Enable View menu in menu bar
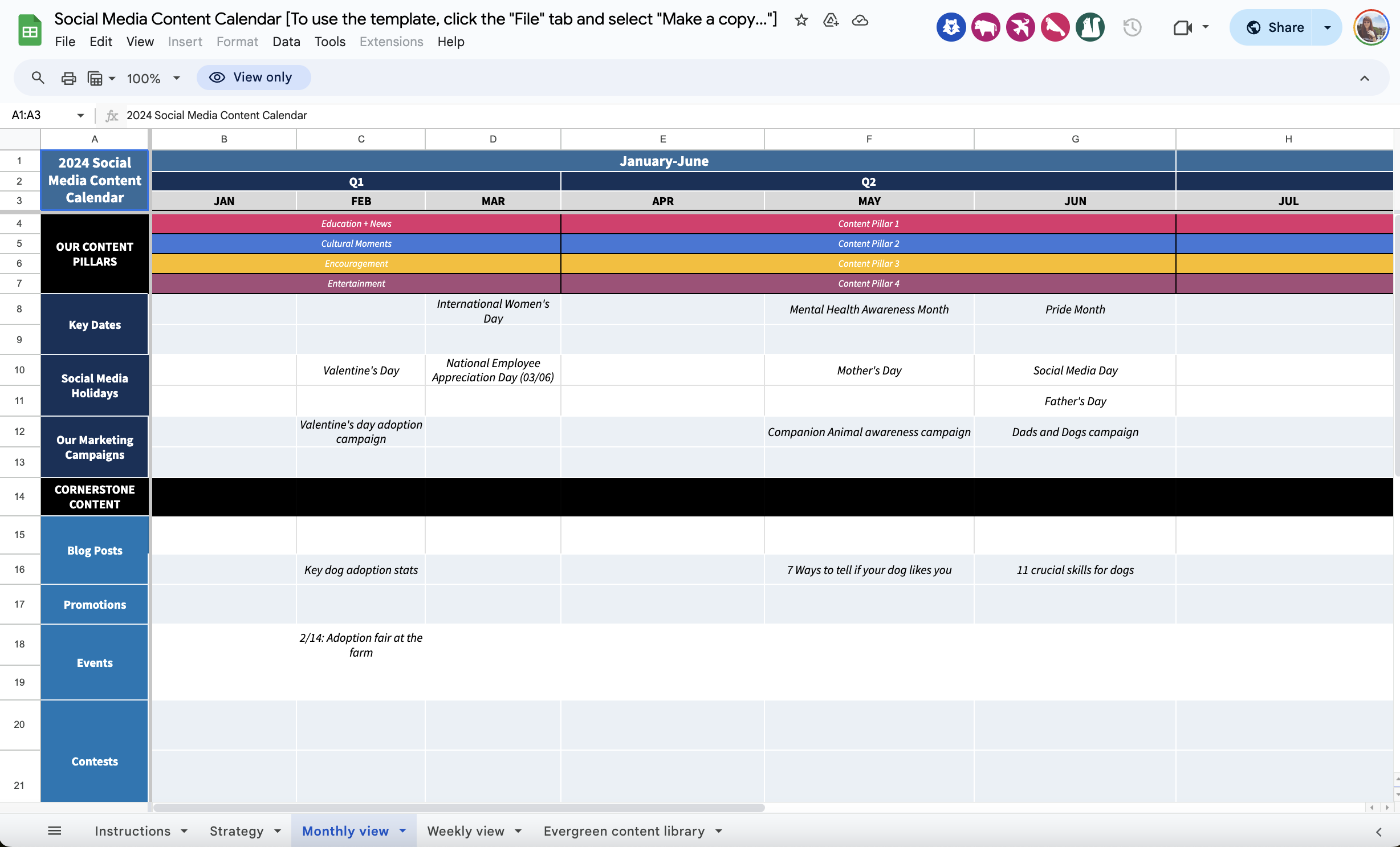Screen dimensions: 1400x847 tap(139, 41)
